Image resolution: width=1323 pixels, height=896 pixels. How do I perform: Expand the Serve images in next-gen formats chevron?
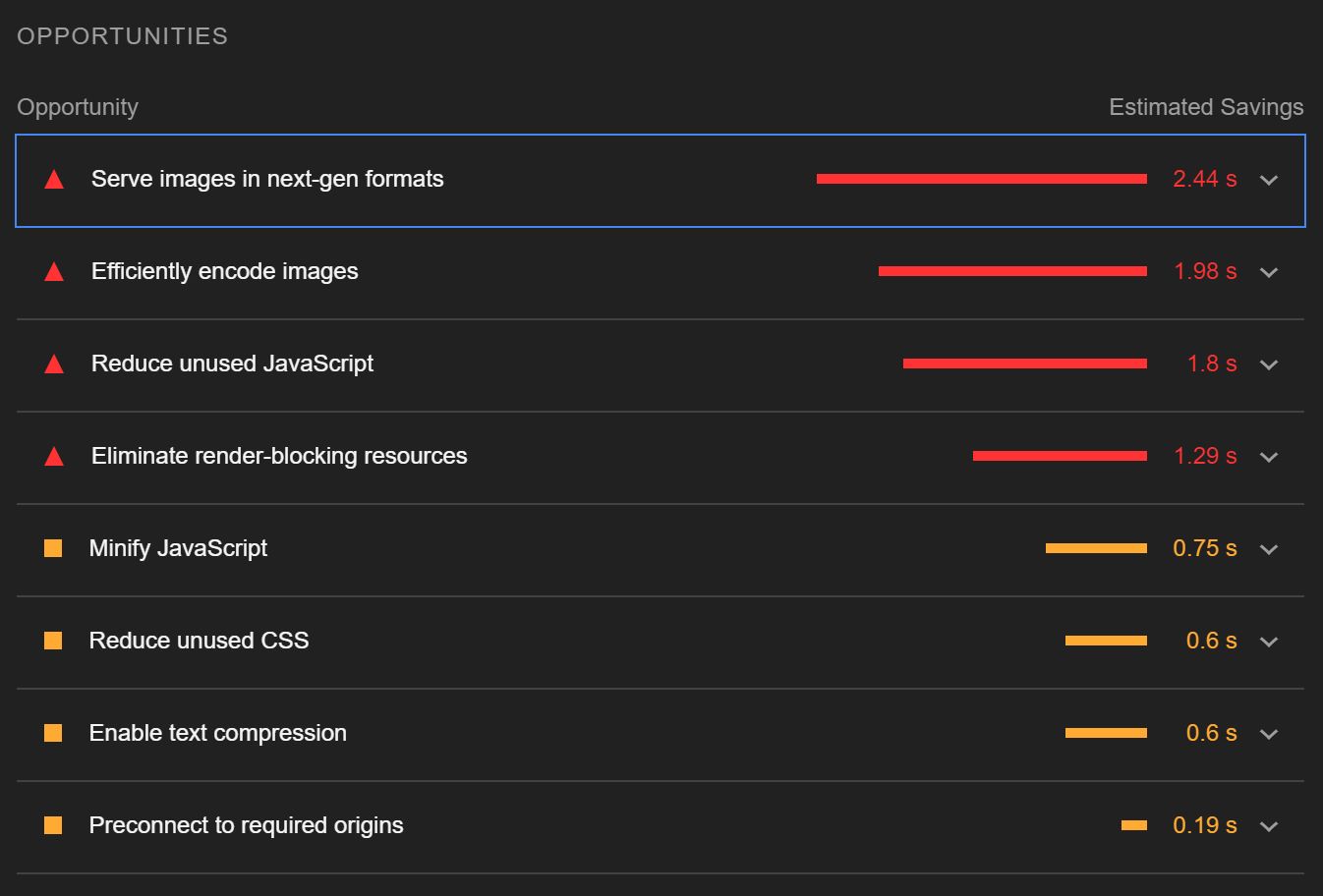pos(1269,180)
